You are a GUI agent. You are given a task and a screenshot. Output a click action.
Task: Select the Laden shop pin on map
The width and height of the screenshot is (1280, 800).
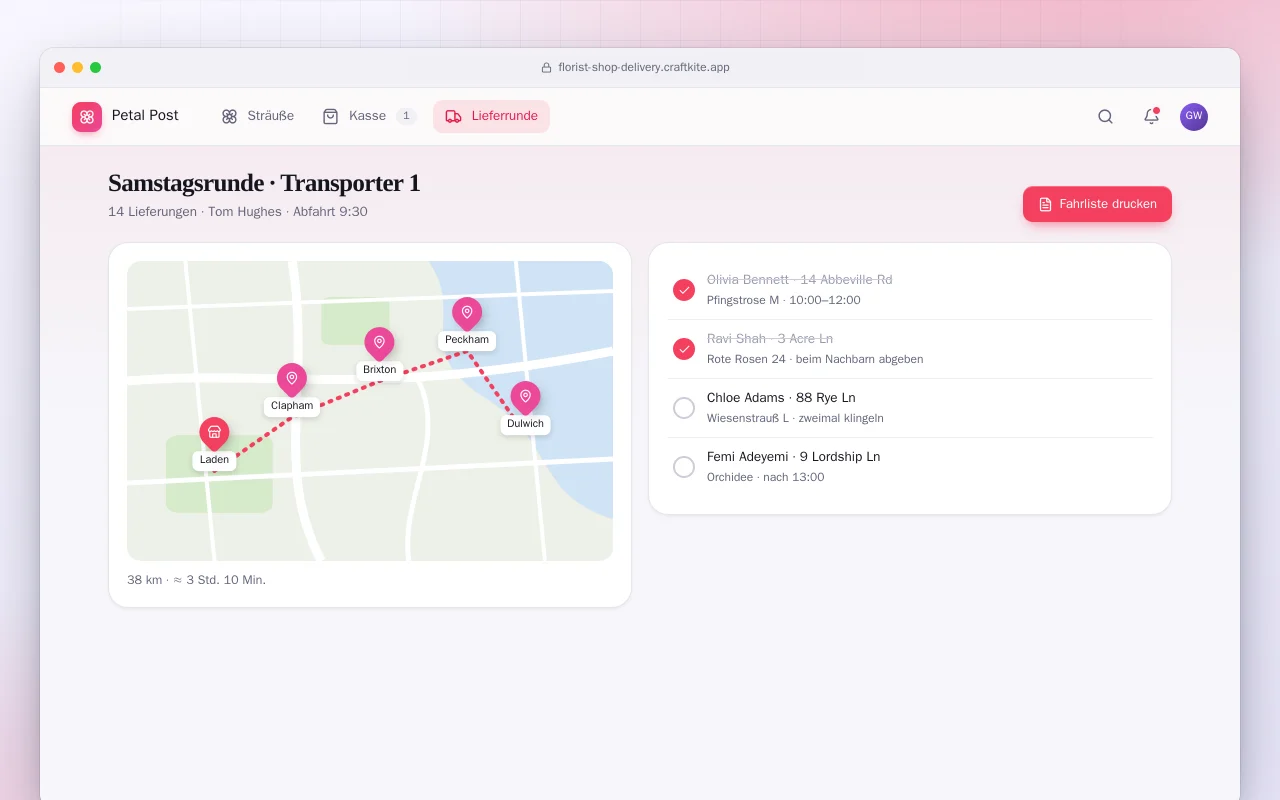(x=214, y=434)
